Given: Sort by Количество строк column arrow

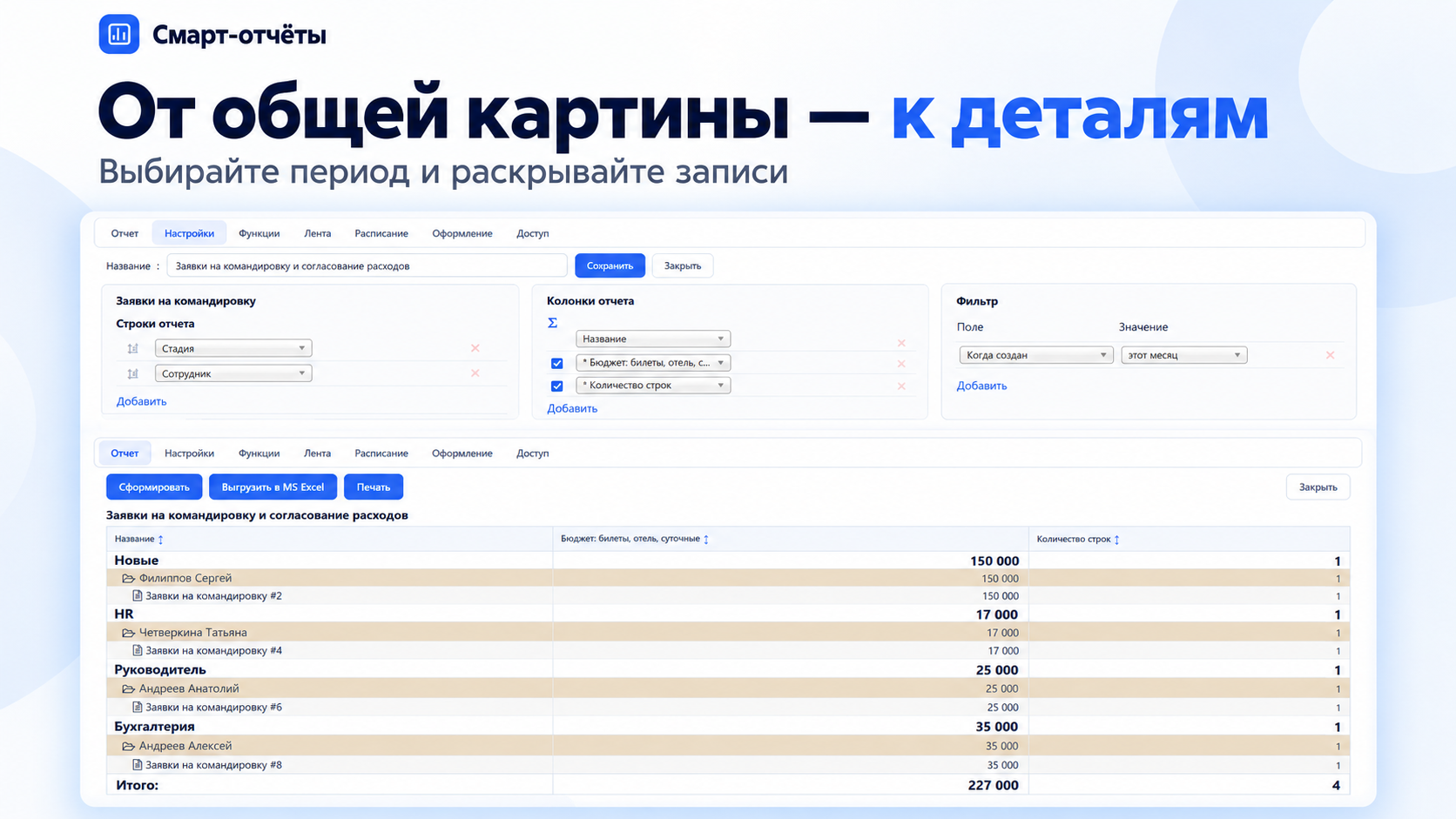Looking at the screenshot, I should [1117, 540].
